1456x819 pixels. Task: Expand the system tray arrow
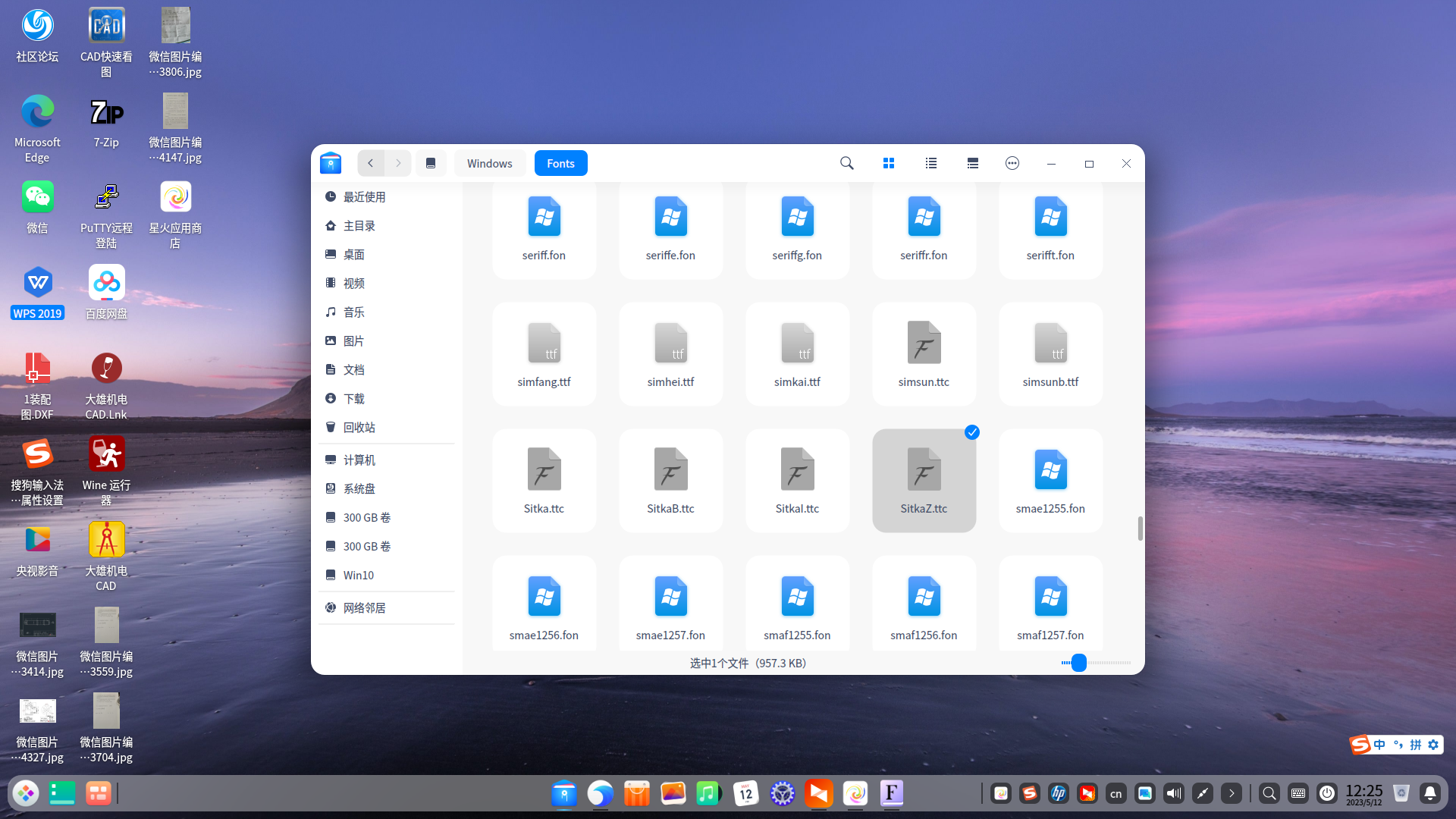point(1232,793)
